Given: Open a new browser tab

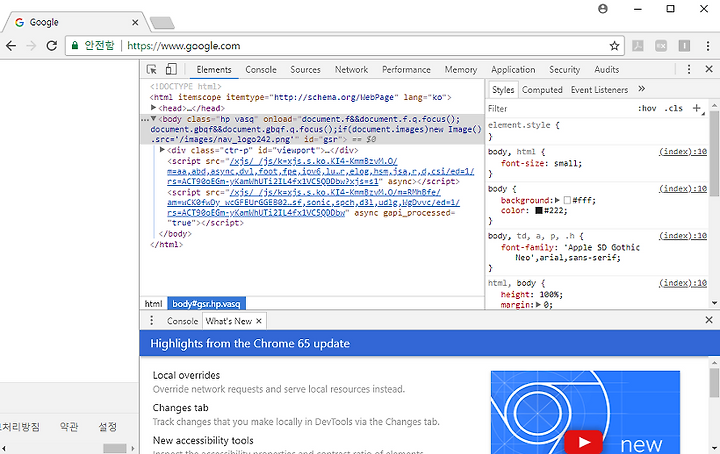Looking at the screenshot, I should (162, 22).
